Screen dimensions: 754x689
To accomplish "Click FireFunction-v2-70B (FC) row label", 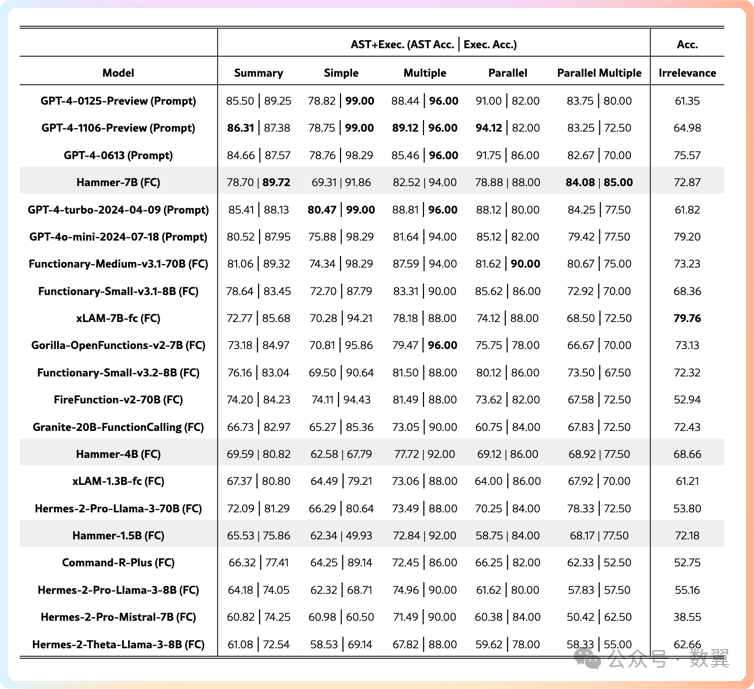I will [118, 400].
